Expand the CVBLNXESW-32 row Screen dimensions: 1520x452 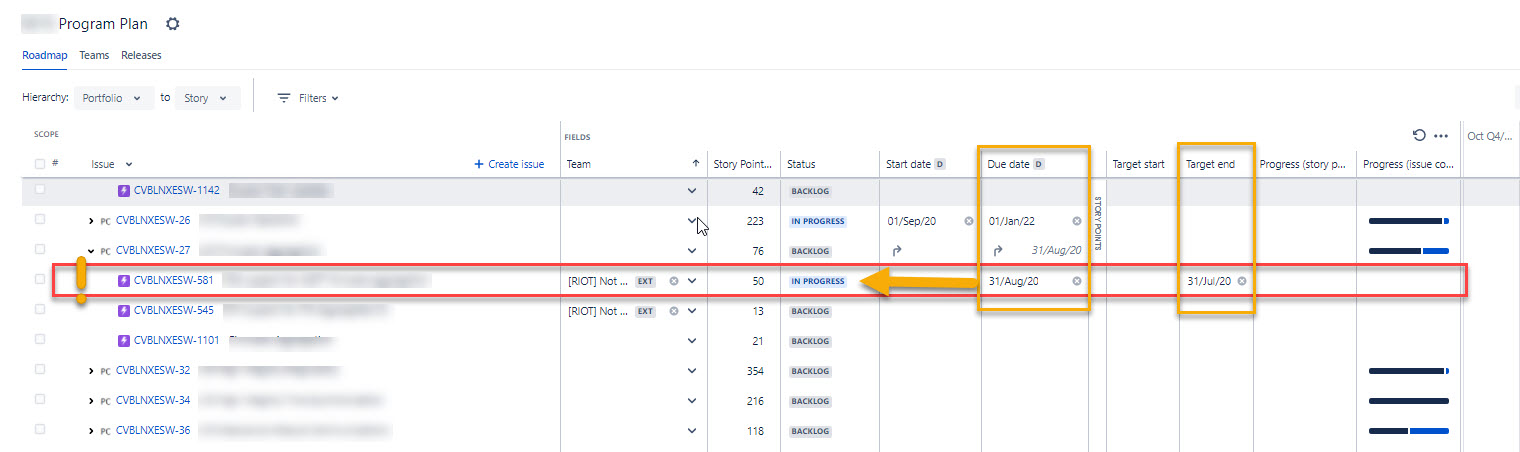coord(91,371)
